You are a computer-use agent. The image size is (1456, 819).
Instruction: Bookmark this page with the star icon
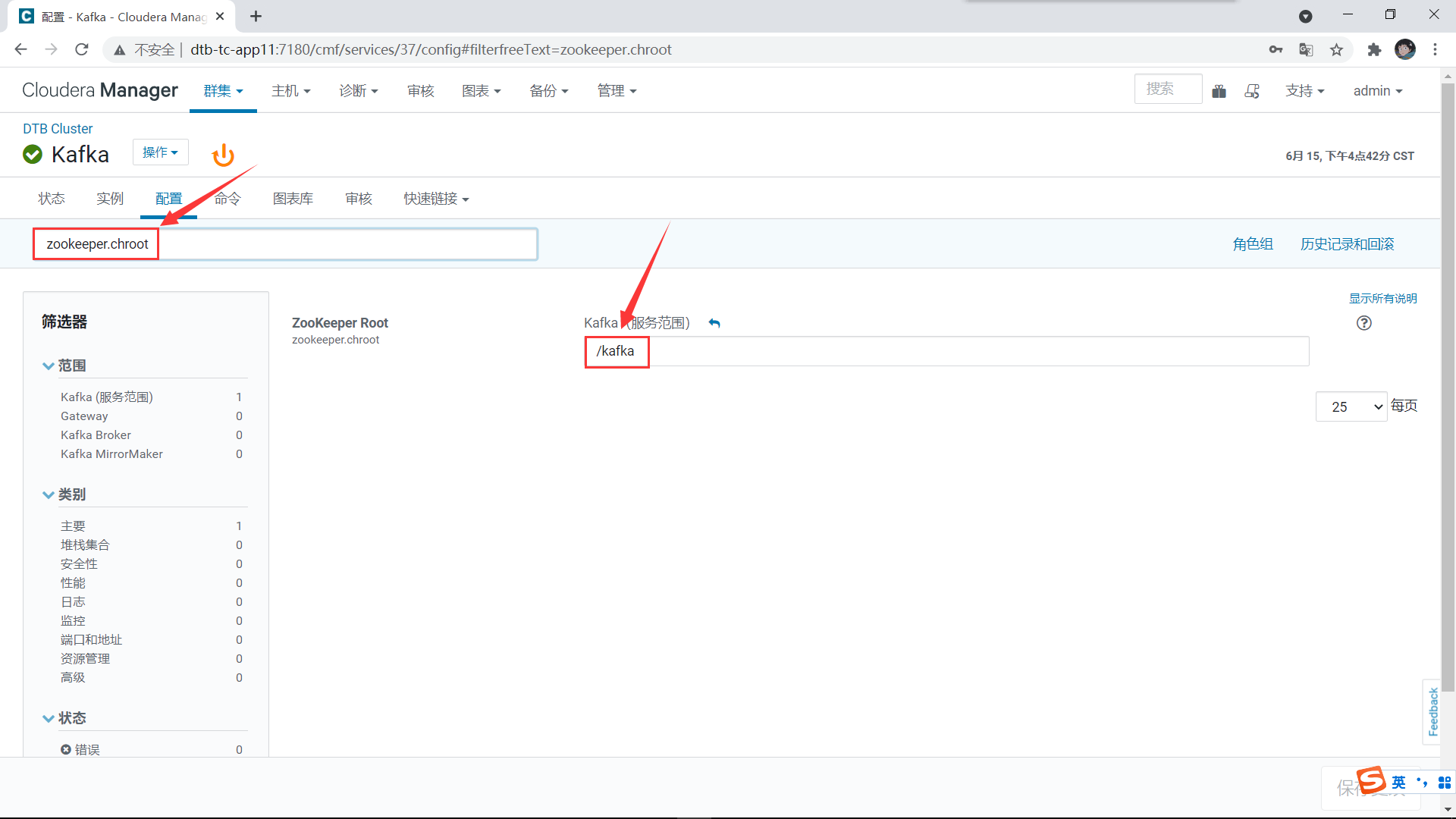[1336, 49]
